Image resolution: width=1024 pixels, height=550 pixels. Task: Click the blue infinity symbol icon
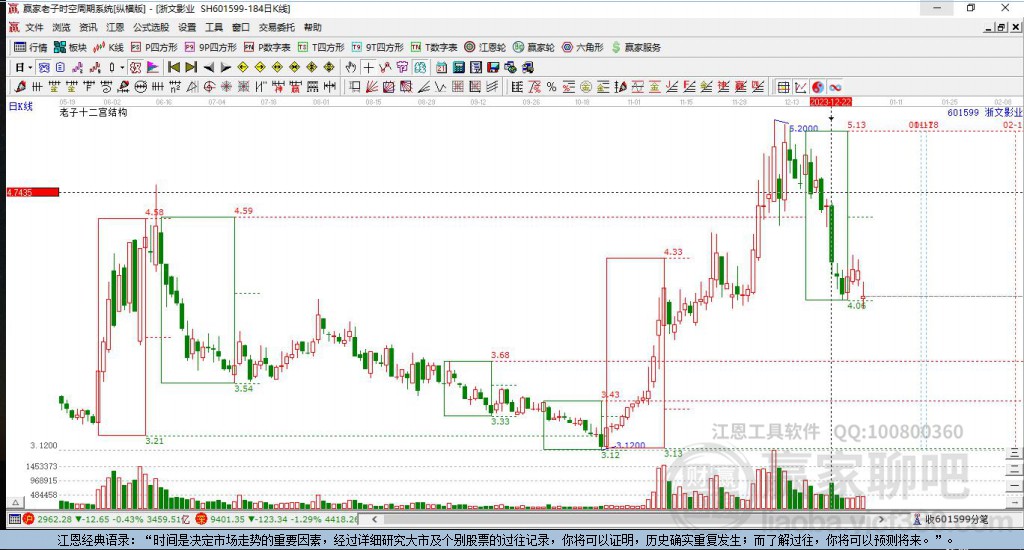835,87
